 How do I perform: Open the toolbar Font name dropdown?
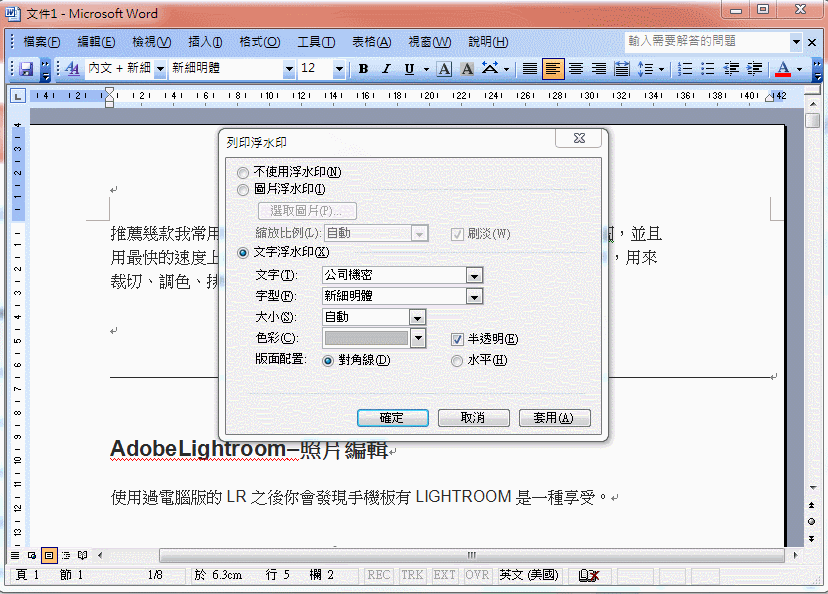pos(289,69)
